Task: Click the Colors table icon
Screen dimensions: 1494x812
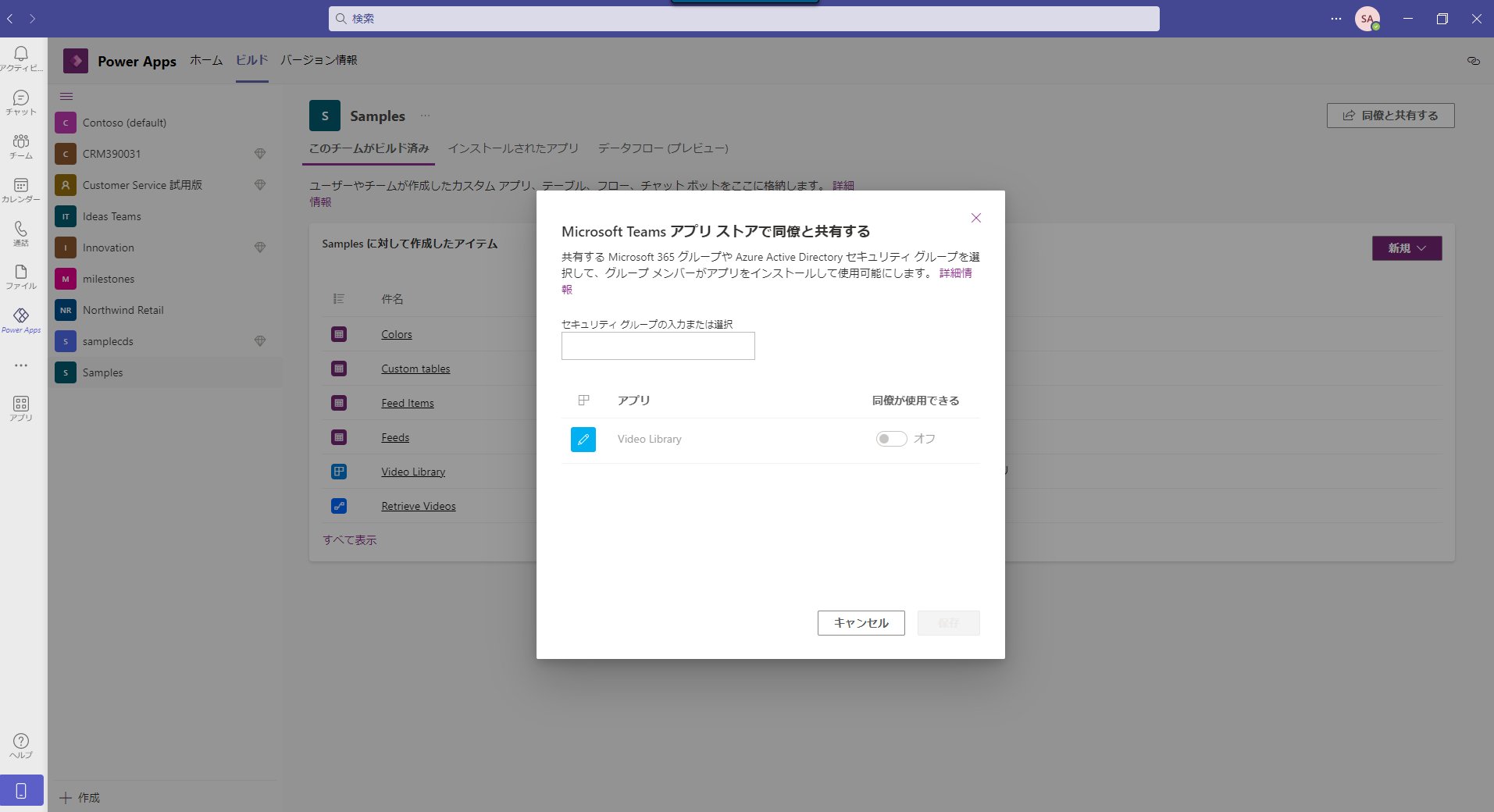Action: [339, 334]
